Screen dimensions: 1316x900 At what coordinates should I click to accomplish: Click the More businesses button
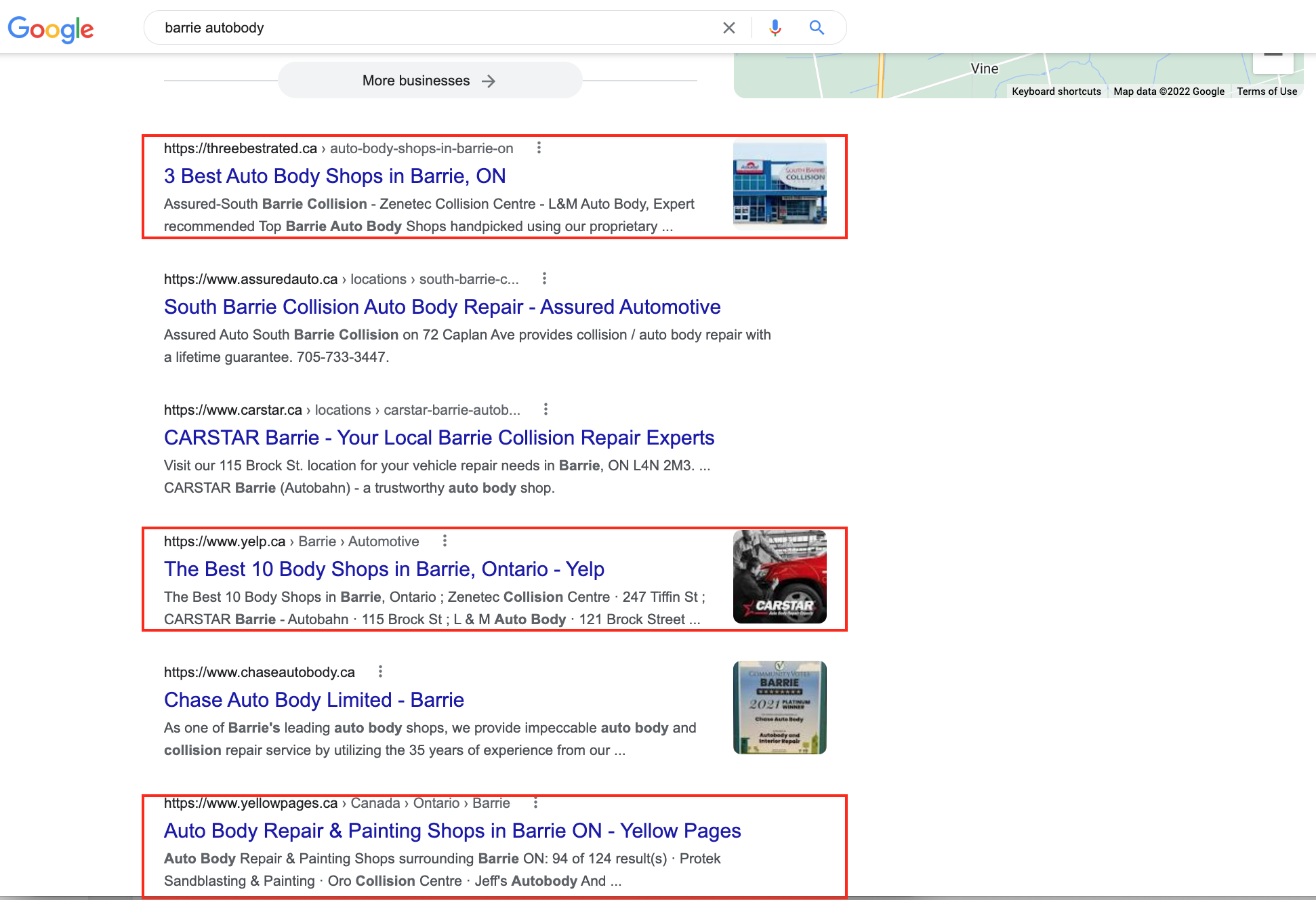[430, 80]
